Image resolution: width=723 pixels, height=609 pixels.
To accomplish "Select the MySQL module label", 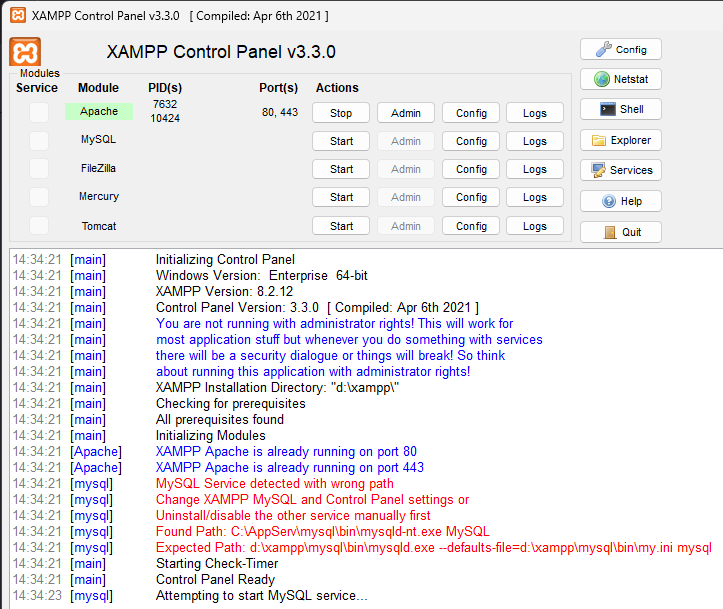I will (99, 139).
